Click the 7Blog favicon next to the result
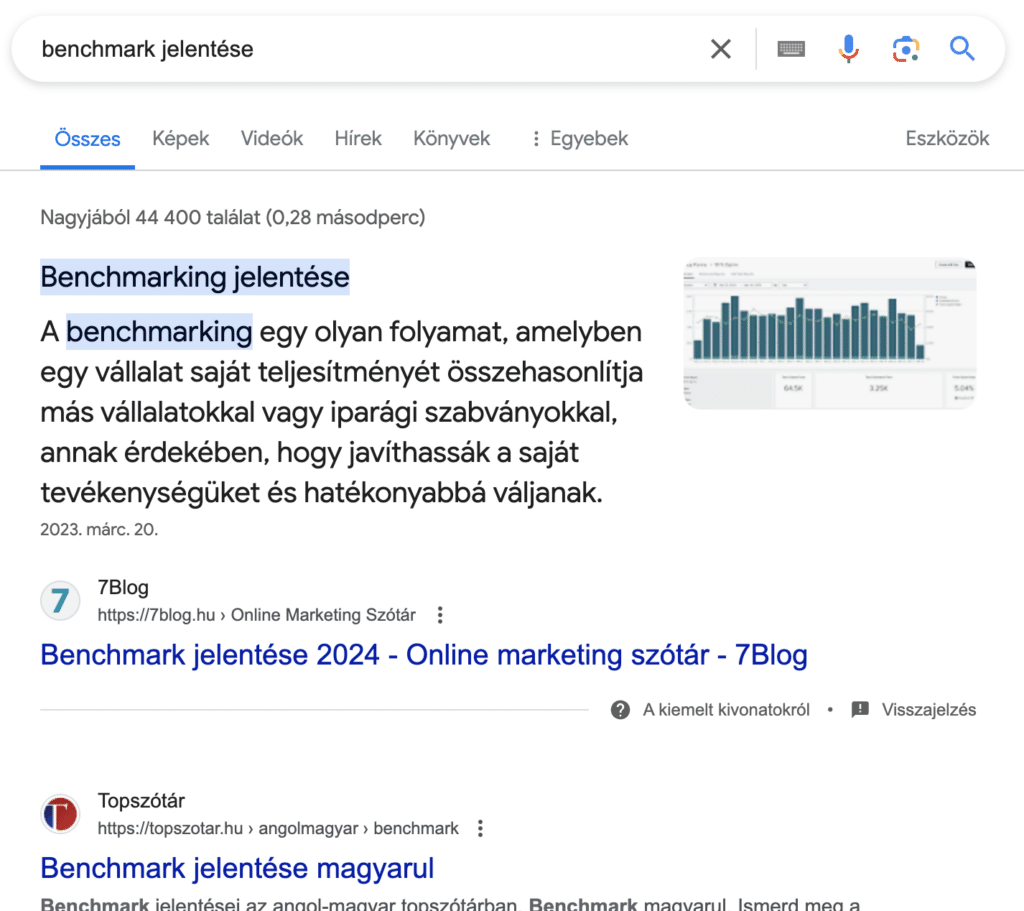The image size is (1024, 911). [60, 600]
